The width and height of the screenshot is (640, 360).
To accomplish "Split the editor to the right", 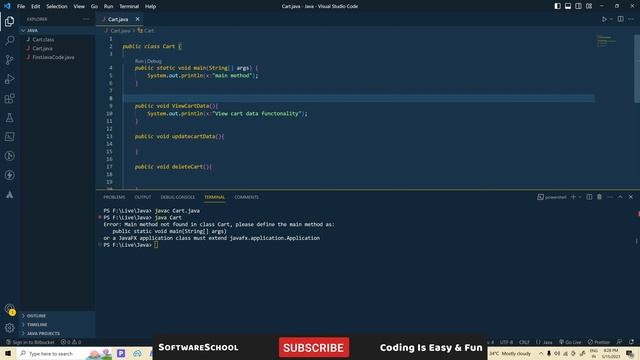I will click(620, 19).
